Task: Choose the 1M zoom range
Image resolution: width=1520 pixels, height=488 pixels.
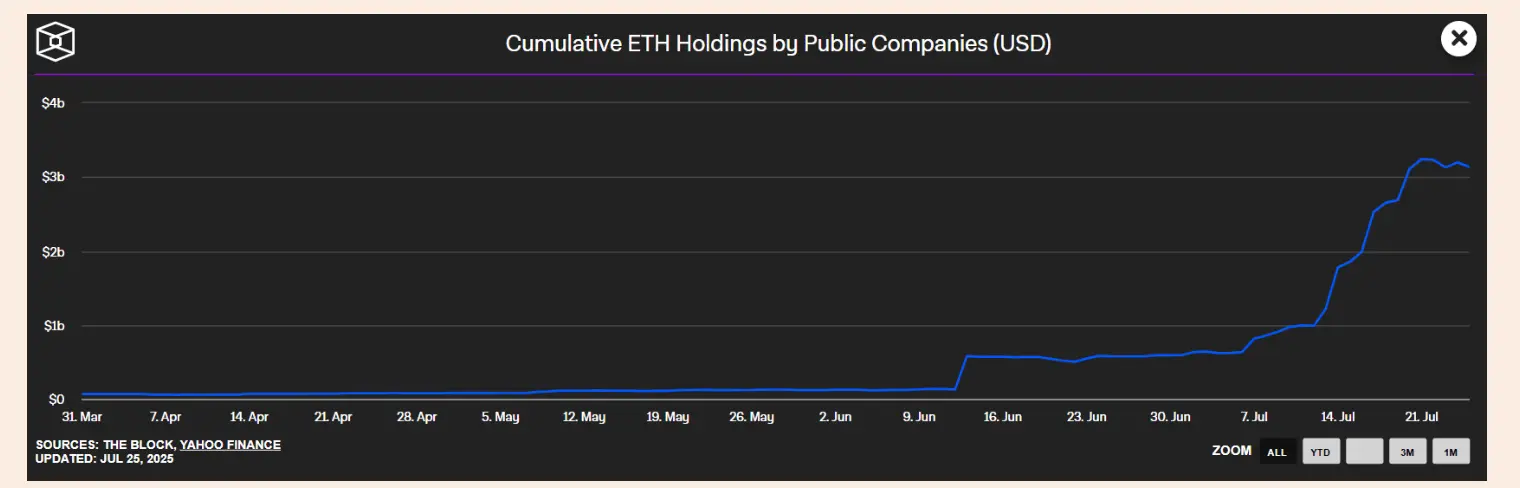Action: [1451, 452]
